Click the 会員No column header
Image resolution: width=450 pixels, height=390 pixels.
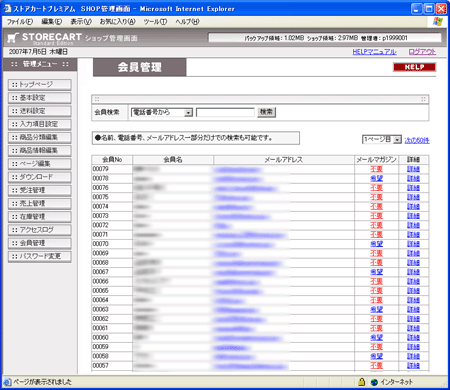(x=112, y=160)
